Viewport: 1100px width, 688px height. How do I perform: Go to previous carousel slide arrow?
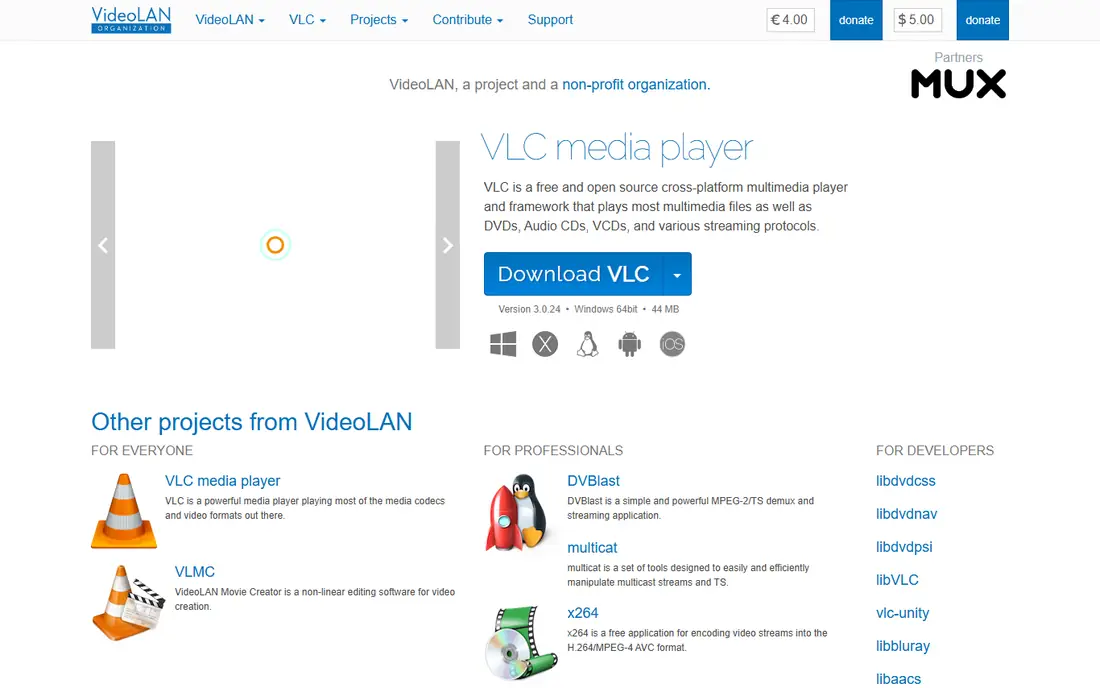103,245
